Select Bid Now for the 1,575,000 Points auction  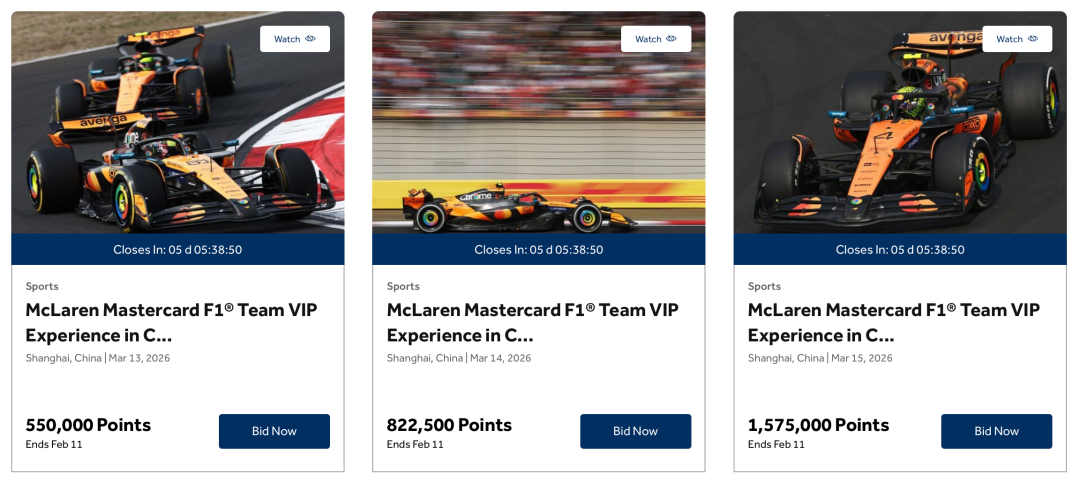pyautogui.click(x=996, y=431)
